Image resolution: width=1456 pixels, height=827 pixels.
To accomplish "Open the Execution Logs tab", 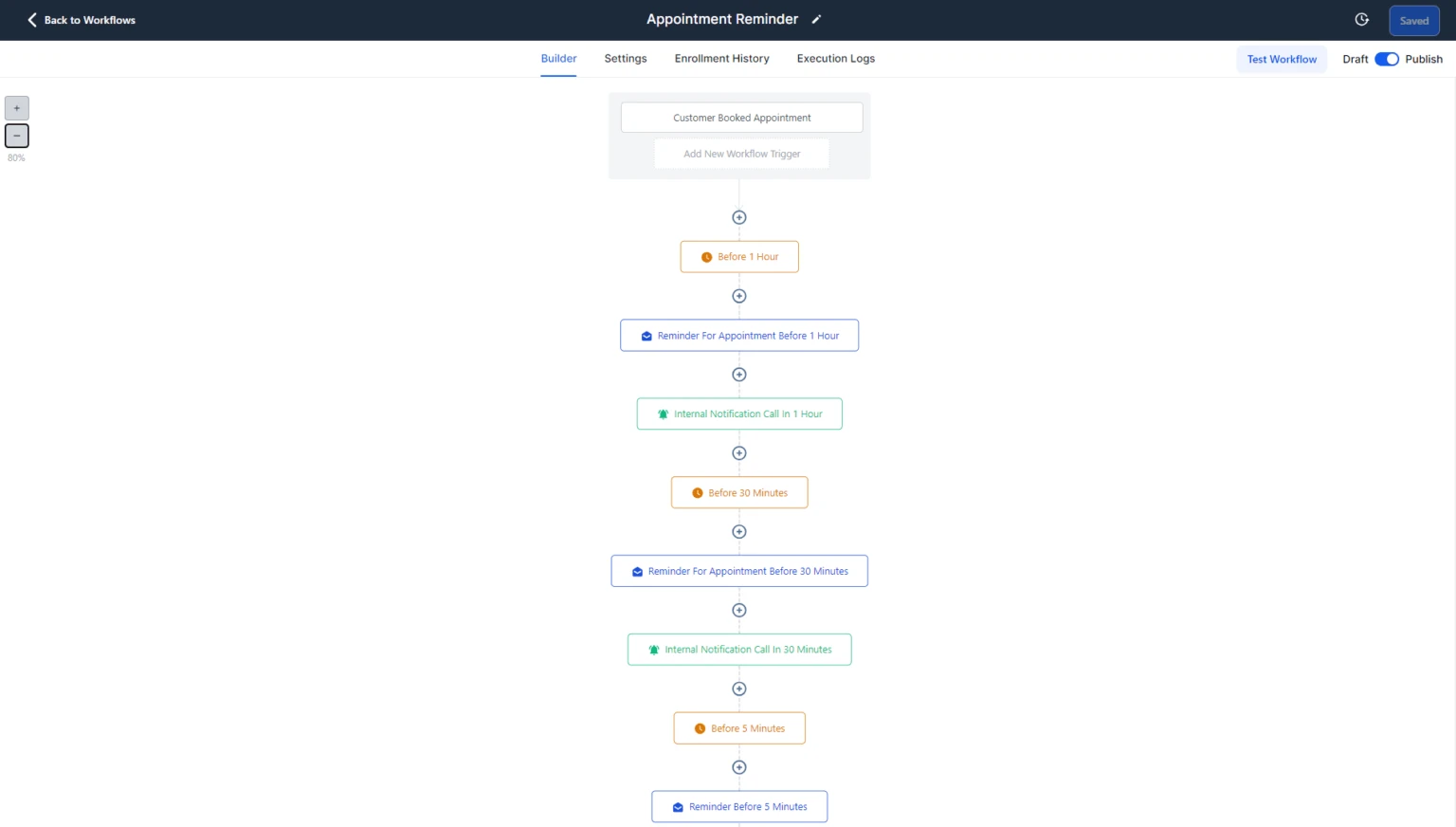I will [836, 59].
